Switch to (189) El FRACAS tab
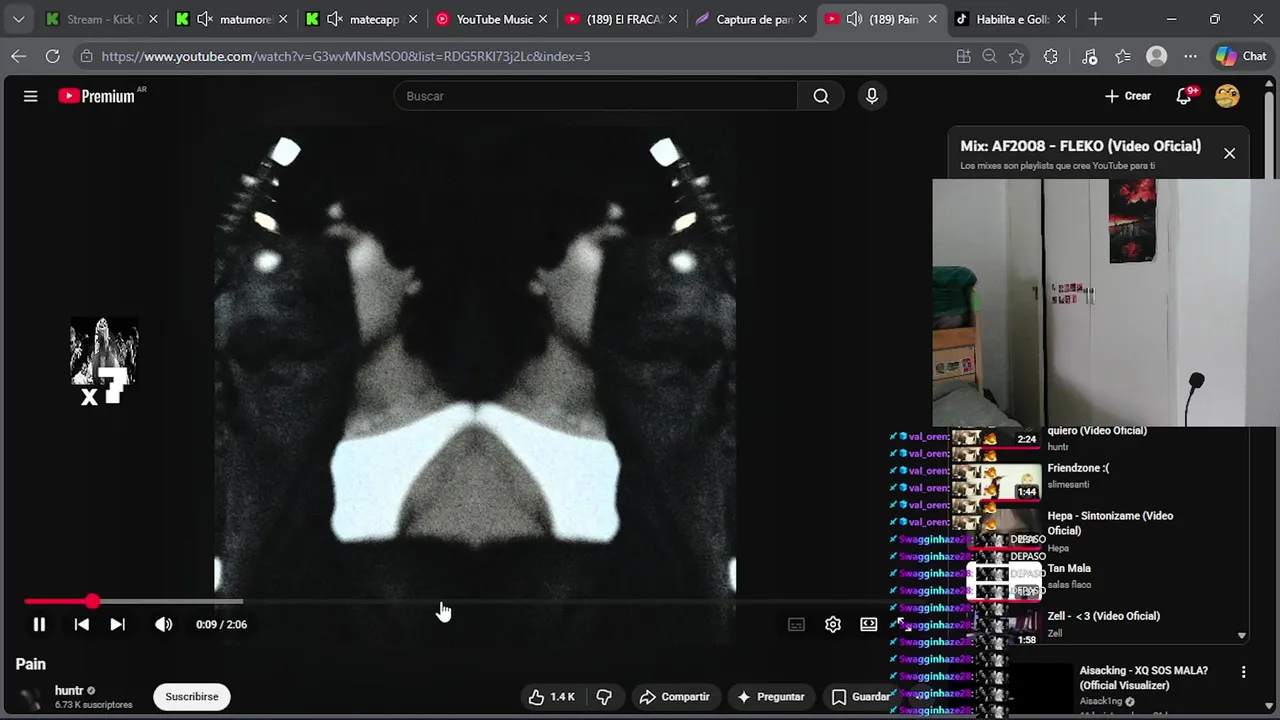The height and width of the screenshot is (720, 1280). click(622, 19)
